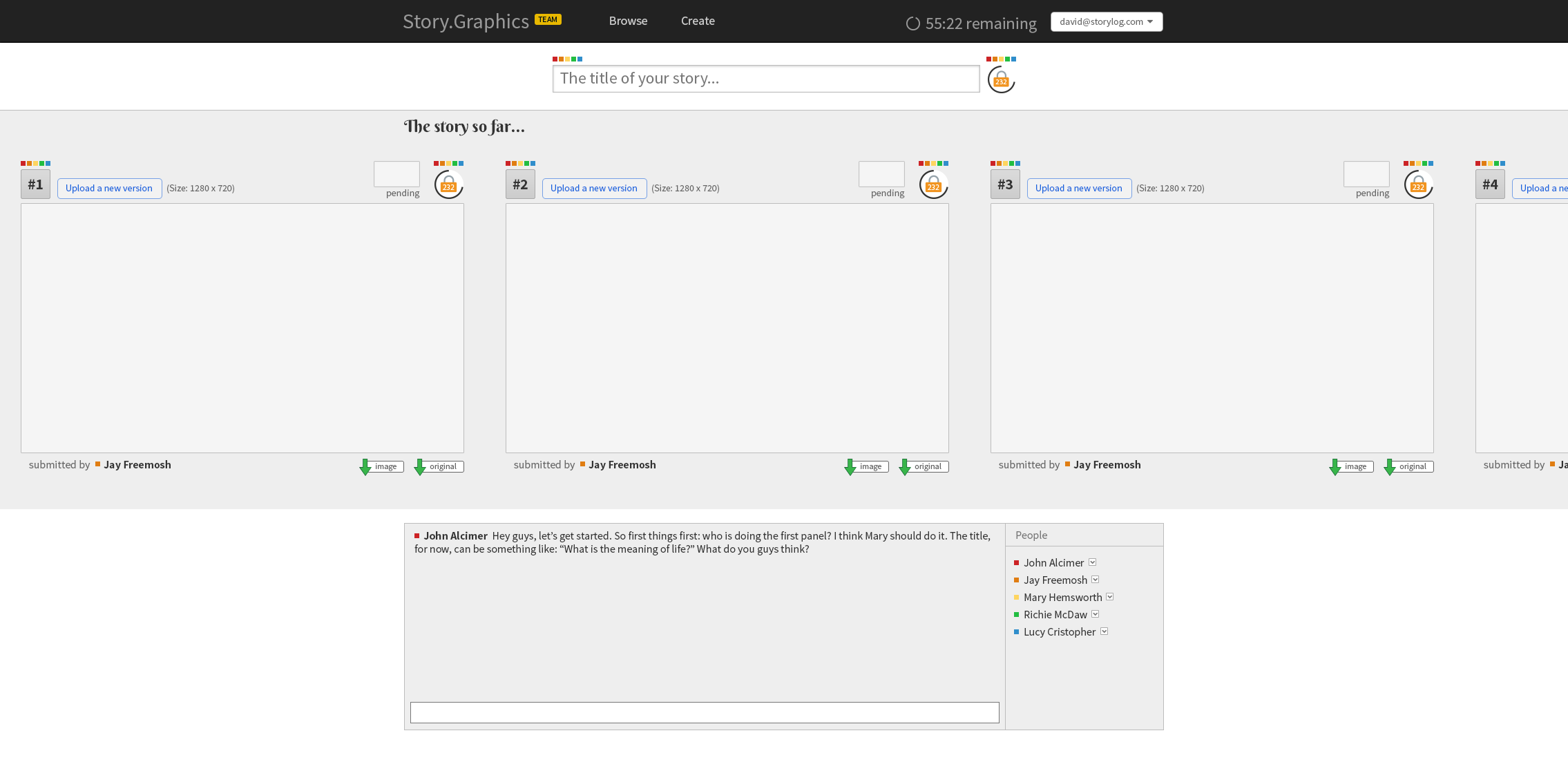Toggle pending approval box on panel #2

click(881, 174)
